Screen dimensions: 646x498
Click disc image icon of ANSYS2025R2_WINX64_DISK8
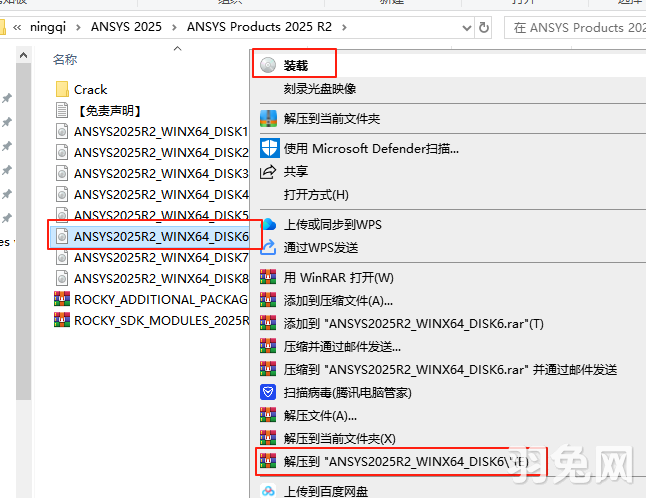62,278
